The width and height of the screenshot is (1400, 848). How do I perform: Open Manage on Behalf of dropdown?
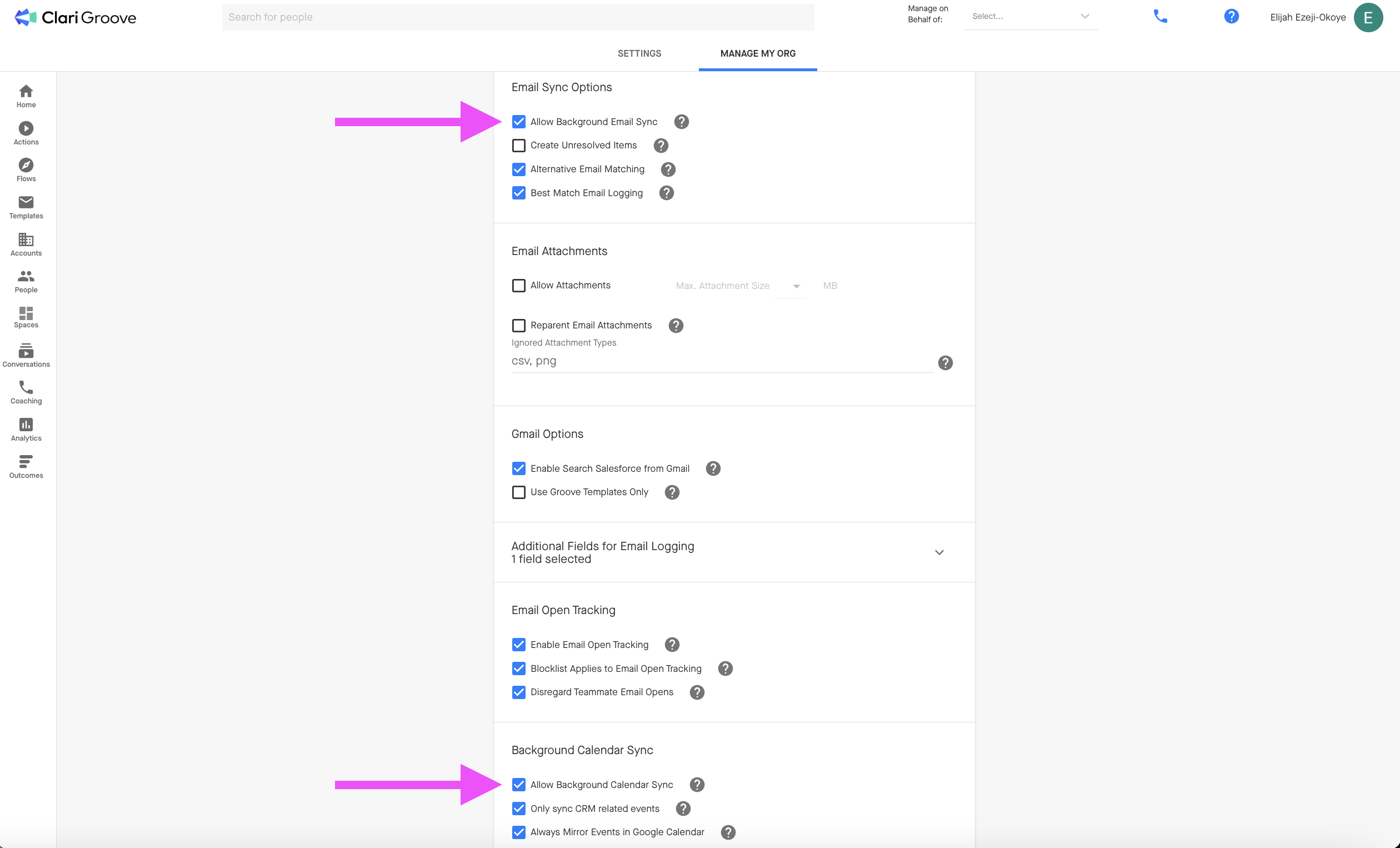1031,17
